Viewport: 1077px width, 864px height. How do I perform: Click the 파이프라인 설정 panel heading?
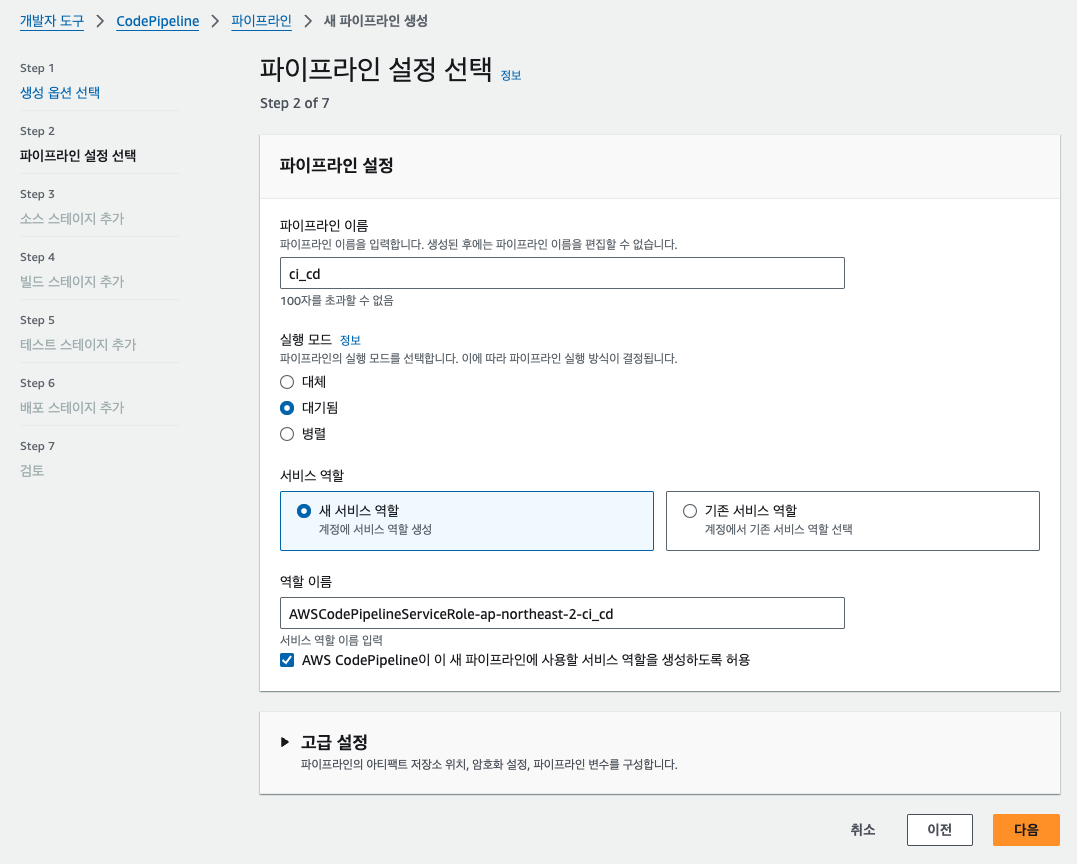[x=337, y=166]
